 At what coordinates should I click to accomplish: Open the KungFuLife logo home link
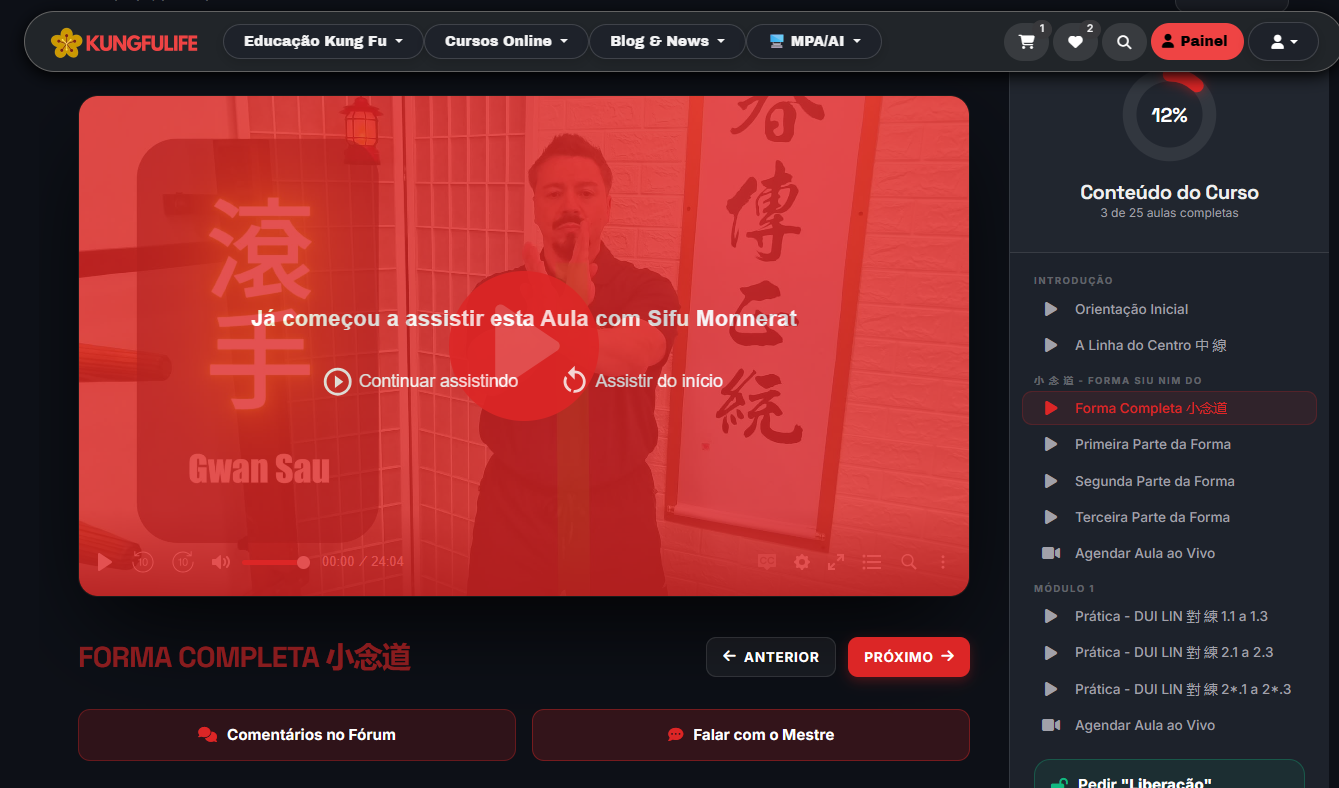click(124, 42)
